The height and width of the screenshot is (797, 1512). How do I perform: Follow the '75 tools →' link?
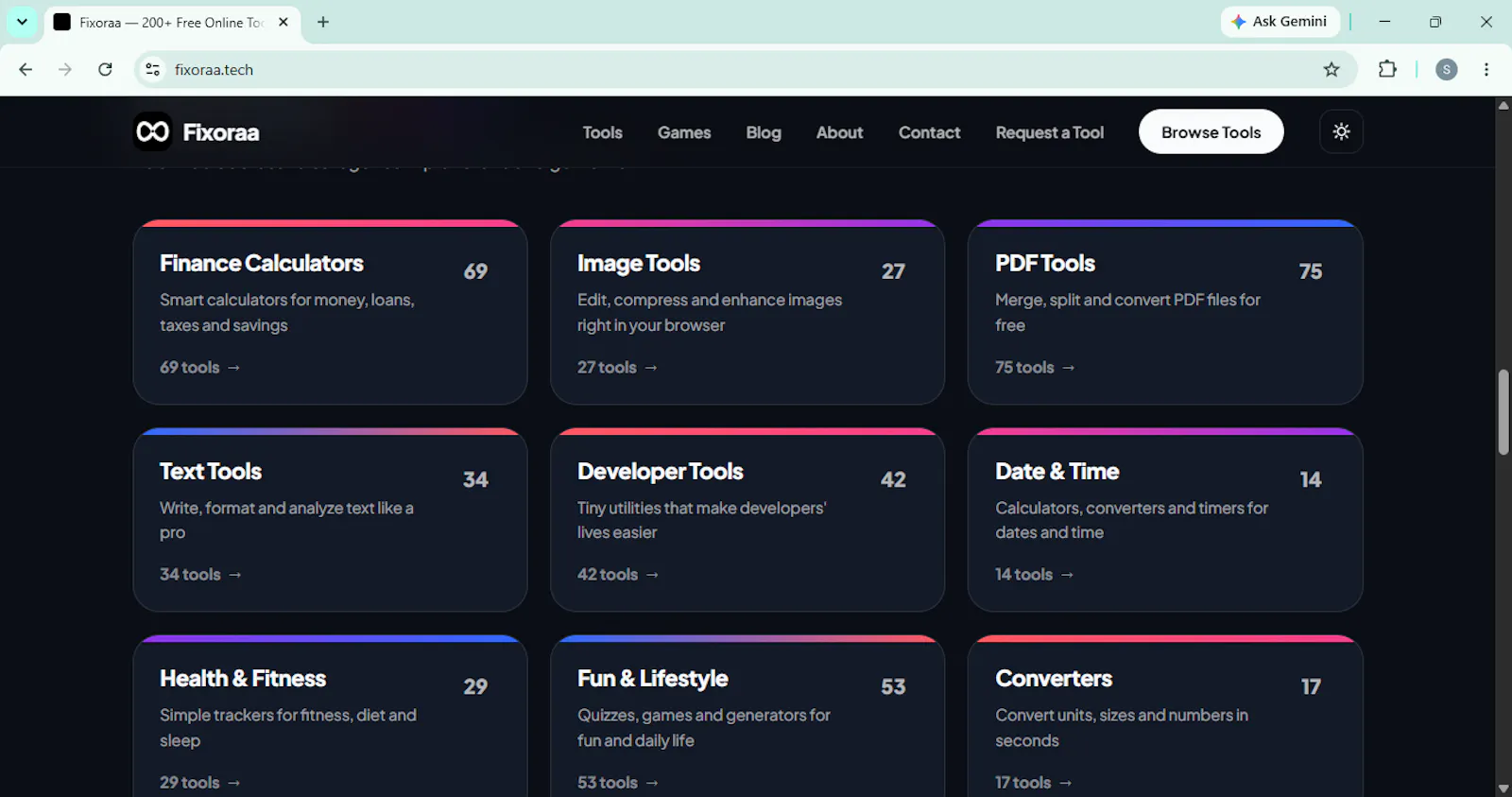[x=1035, y=367]
